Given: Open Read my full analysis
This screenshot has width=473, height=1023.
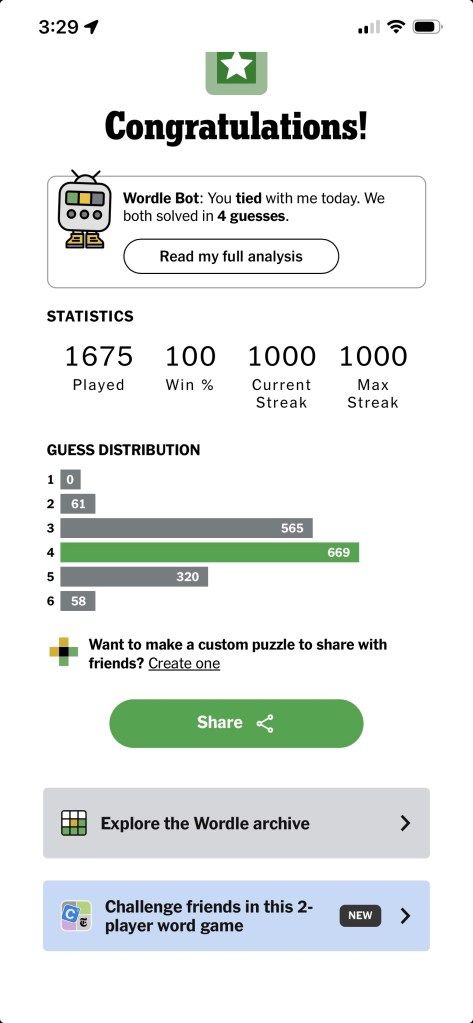Looking at the screenshot, I should [231, 256].
